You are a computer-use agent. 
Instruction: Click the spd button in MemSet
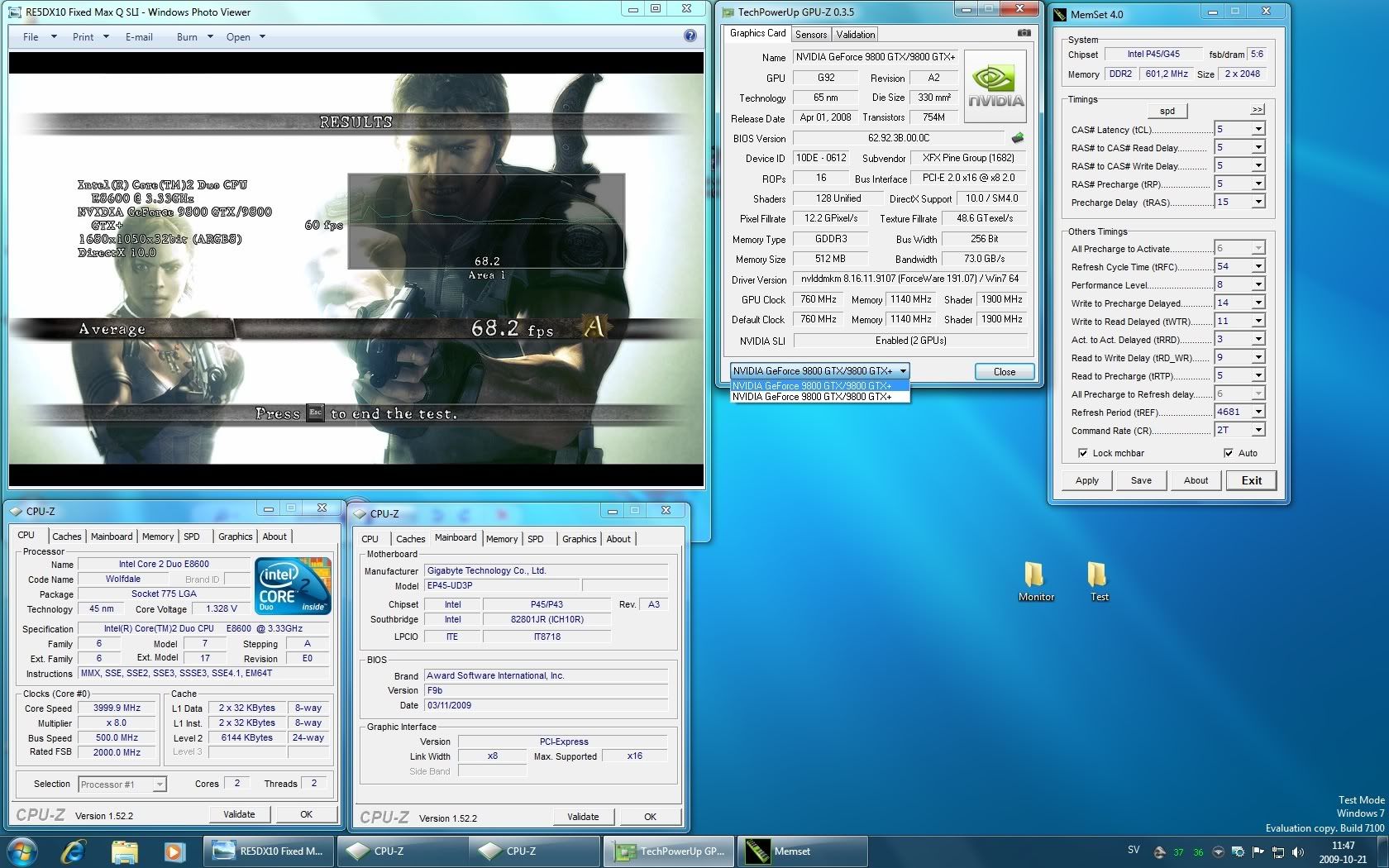1167,111
